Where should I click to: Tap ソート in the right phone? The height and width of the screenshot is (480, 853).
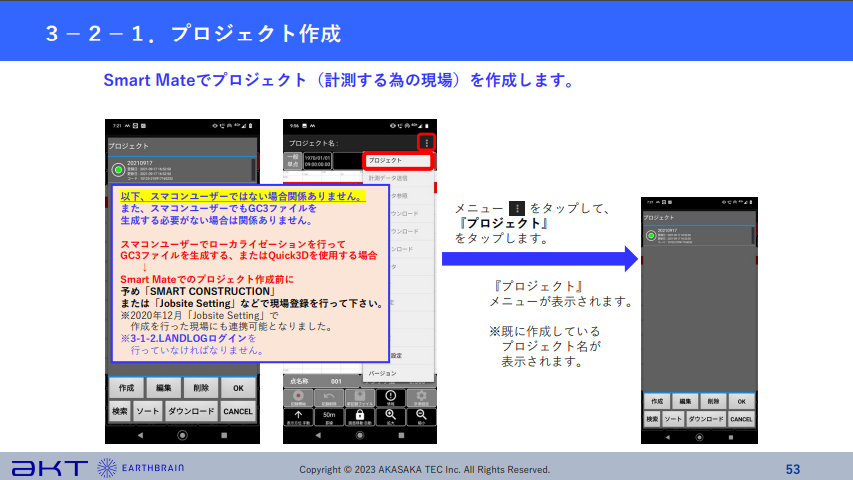(x=673, y=419)
